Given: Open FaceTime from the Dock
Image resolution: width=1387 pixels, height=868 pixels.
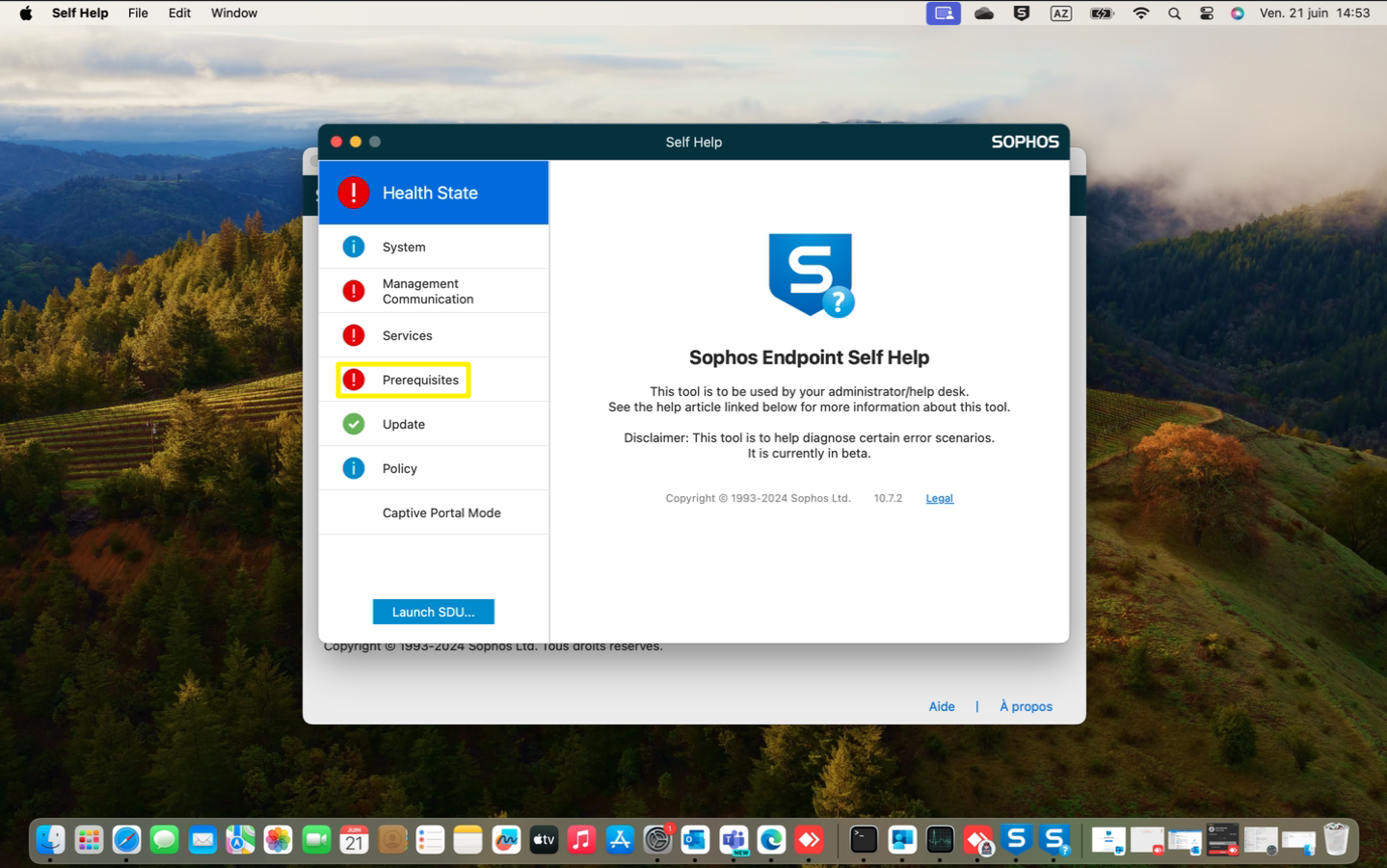Looking at the screenshot, I should [x=316, y=840].
